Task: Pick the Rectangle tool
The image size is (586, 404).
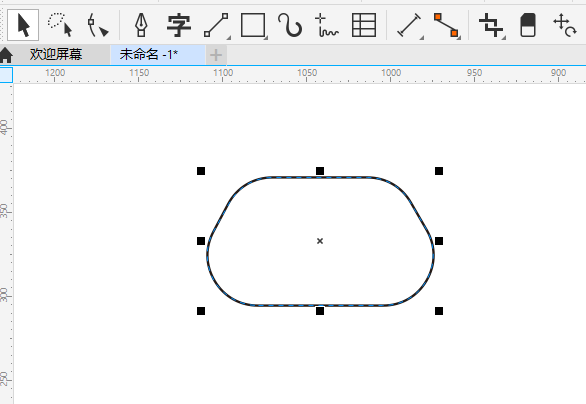Action: pos(254,25)
